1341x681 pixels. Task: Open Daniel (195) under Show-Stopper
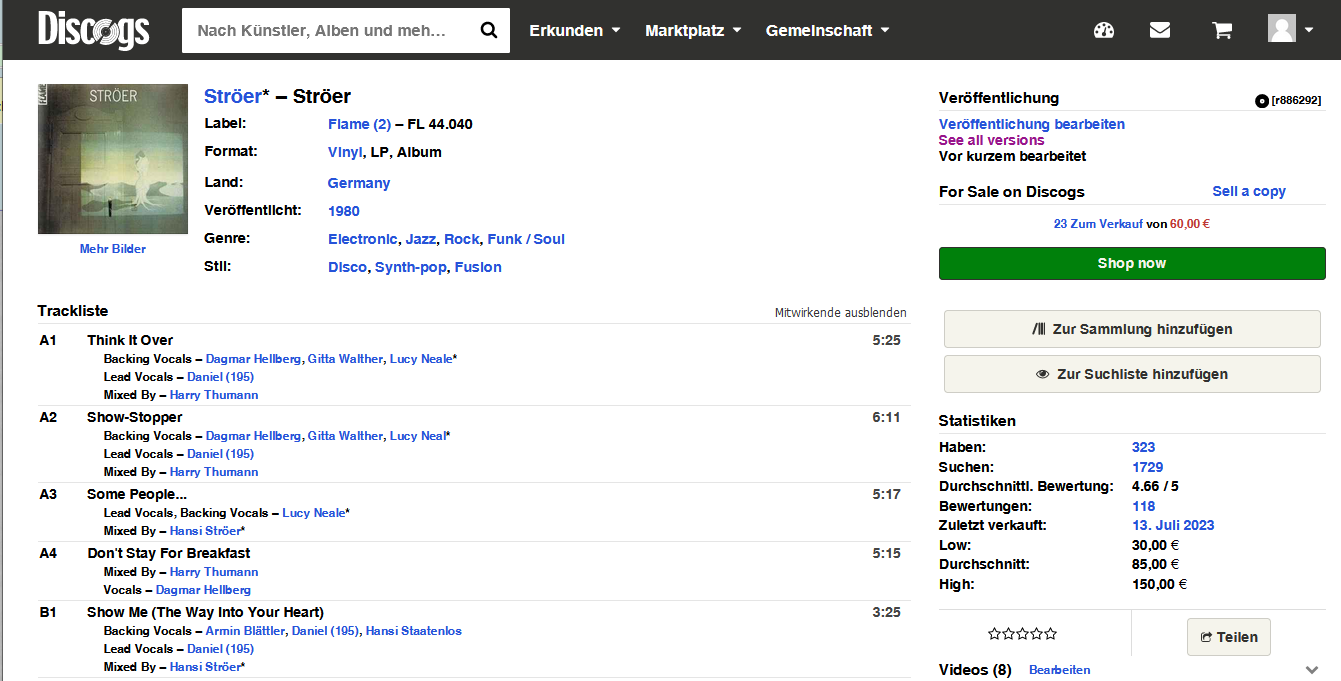click(220, 454)
